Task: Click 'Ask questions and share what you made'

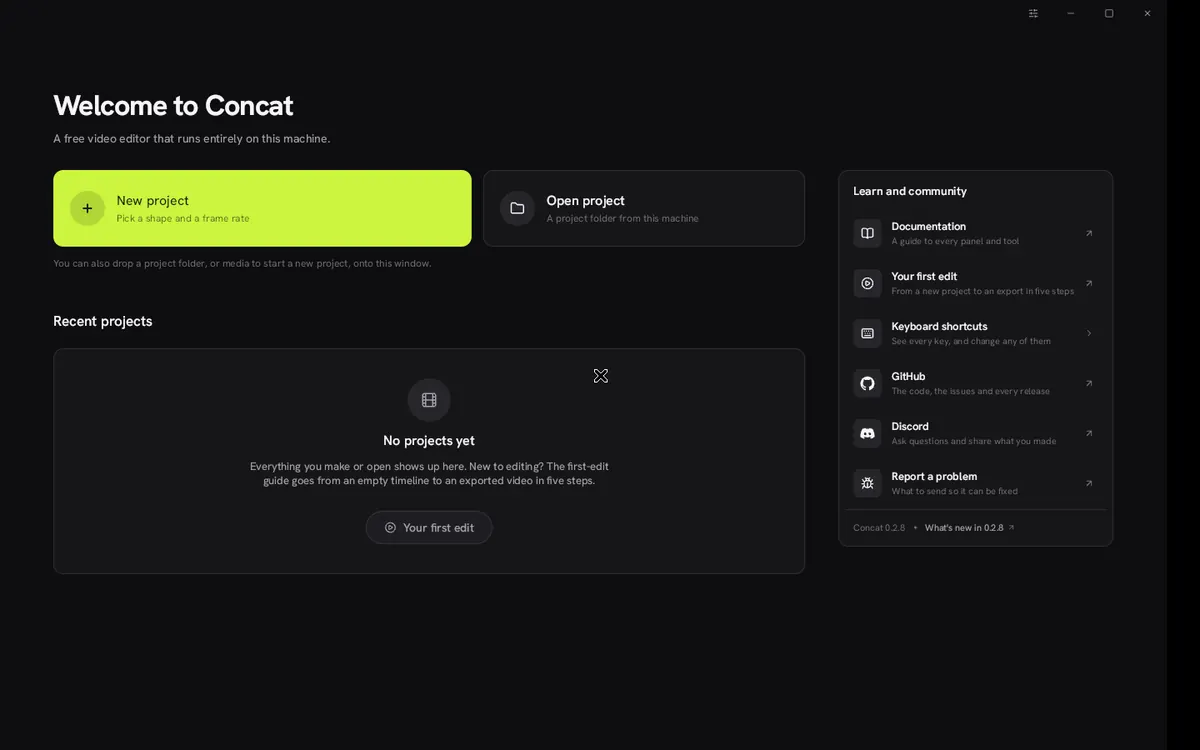Action: click(x=974, y=441)
